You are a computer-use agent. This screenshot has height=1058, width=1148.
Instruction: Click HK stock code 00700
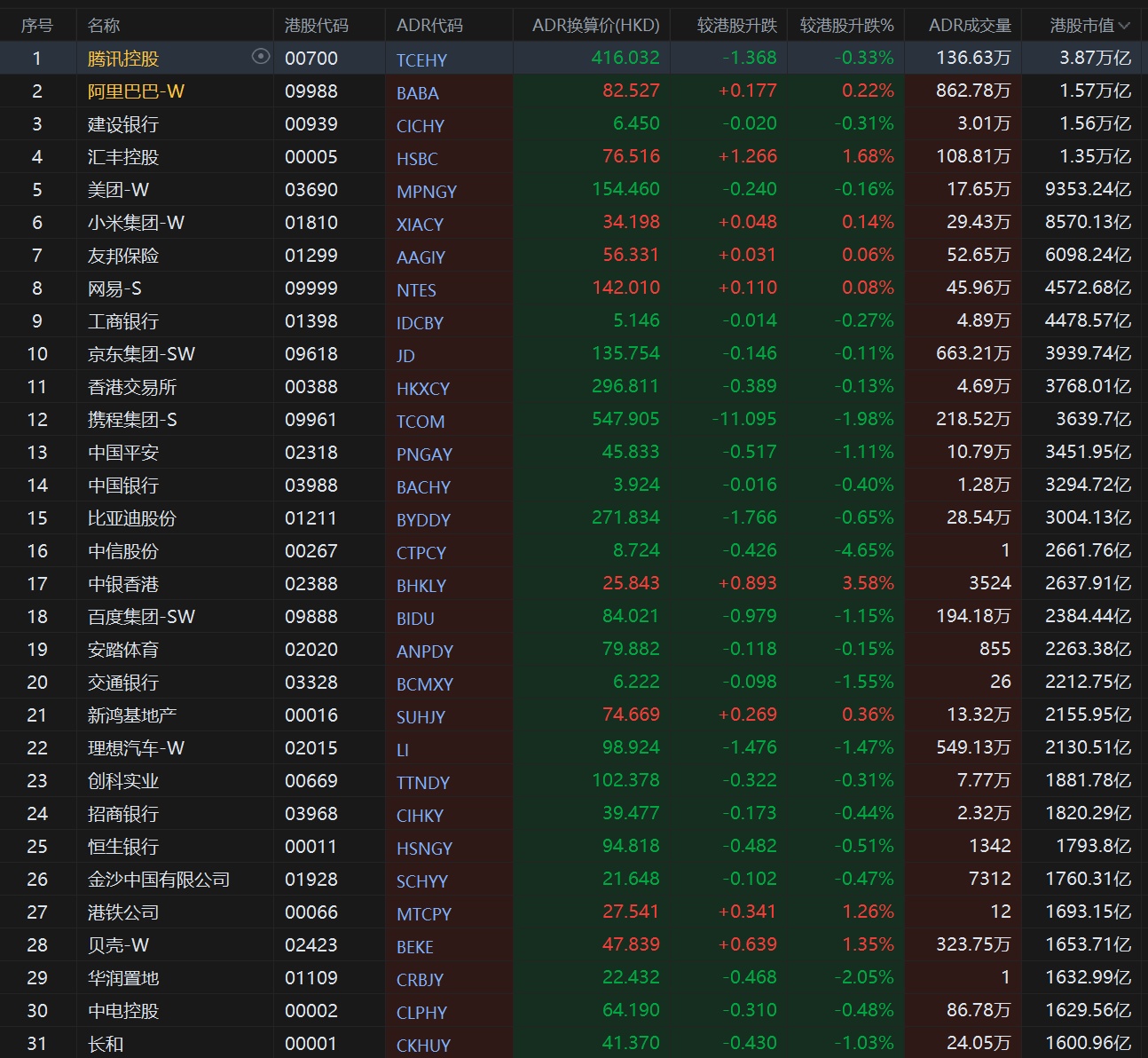pos(311,59)
